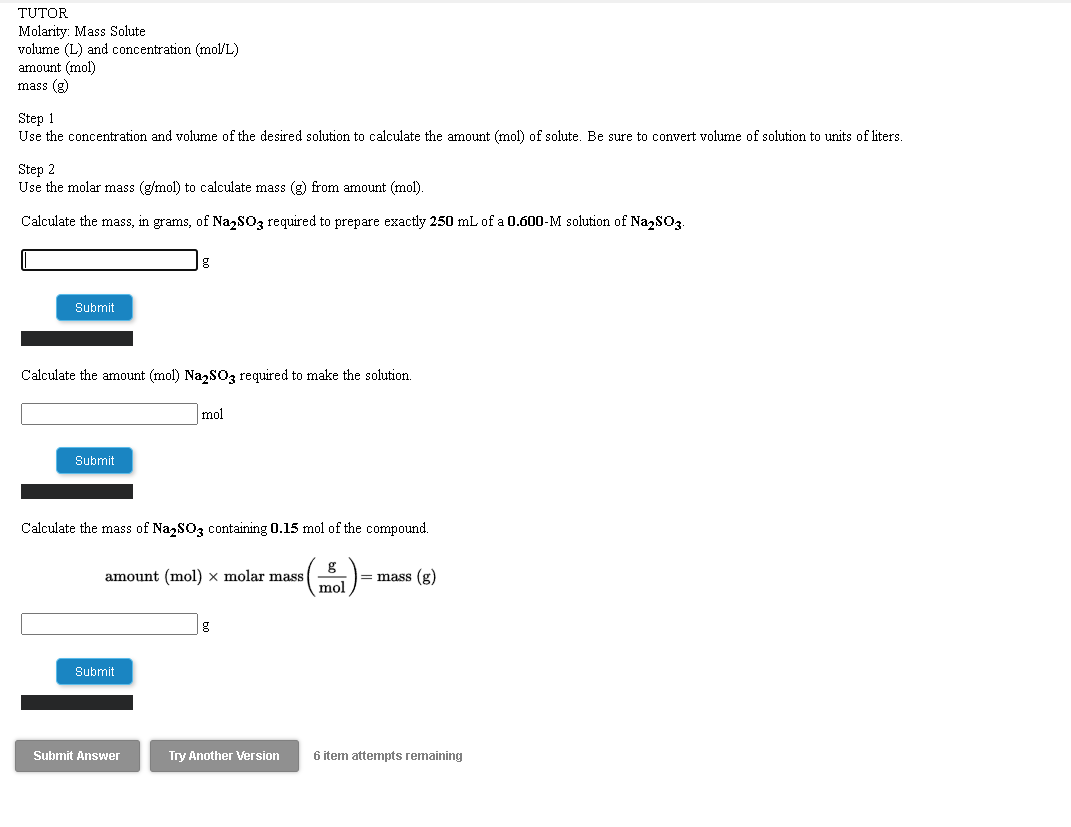Click the mol answer input field
This screenshot has height=827, width=1071.
[109, 413]
